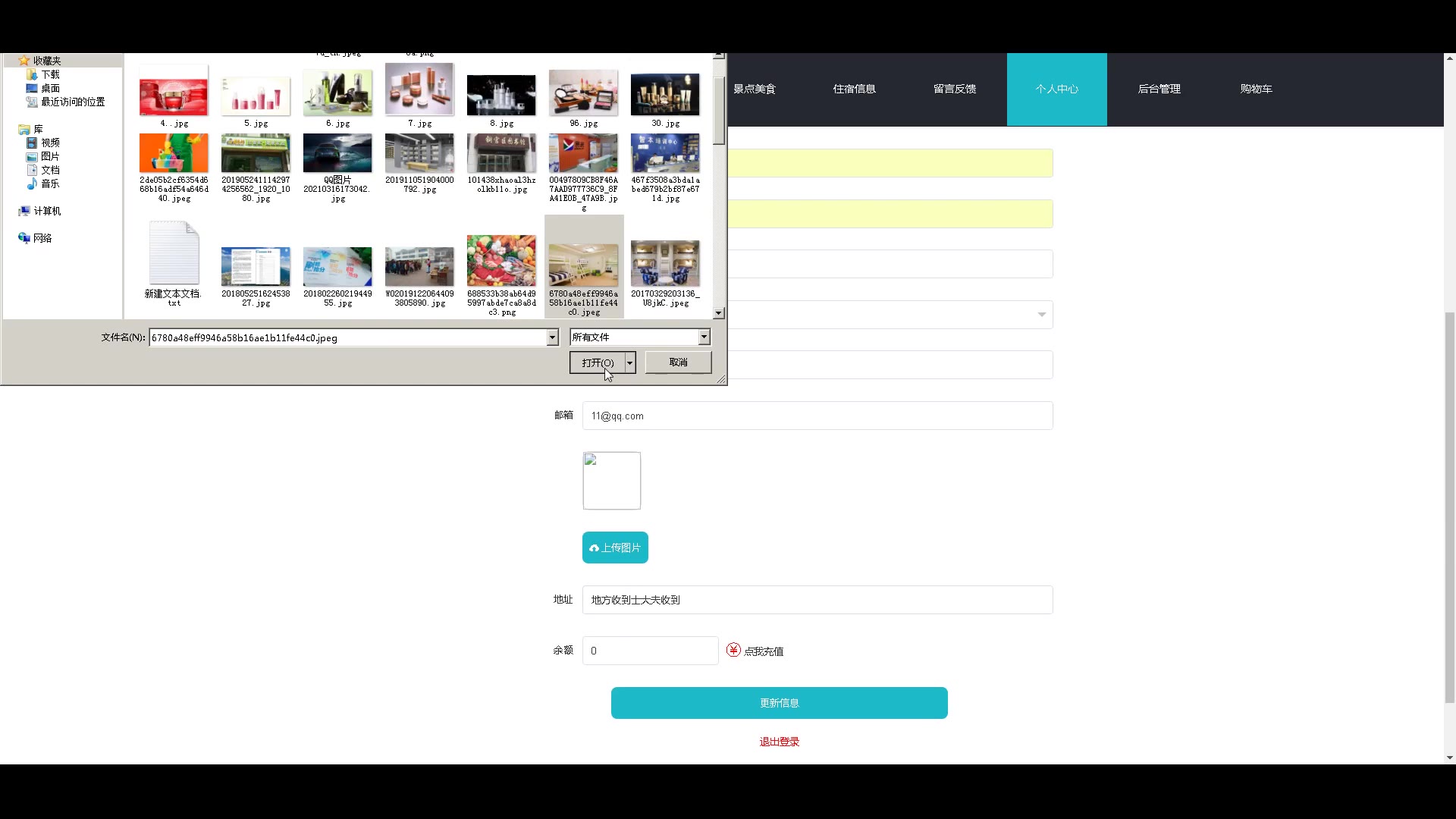The image size is (1456, 819).
Task: Select the 视频 library icon
Action: 32,143
